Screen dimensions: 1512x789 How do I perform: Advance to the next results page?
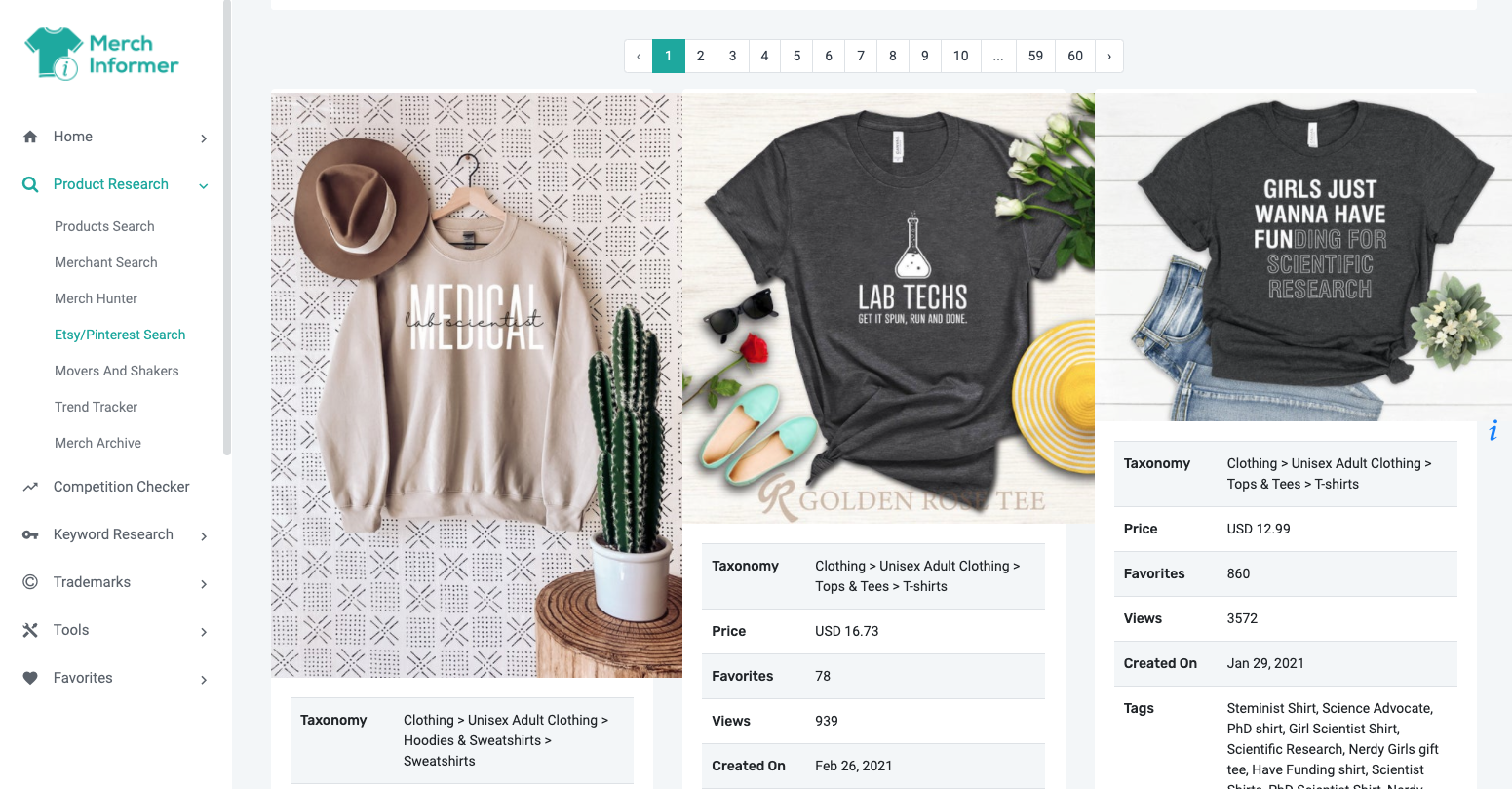(x=1109, y=56)
